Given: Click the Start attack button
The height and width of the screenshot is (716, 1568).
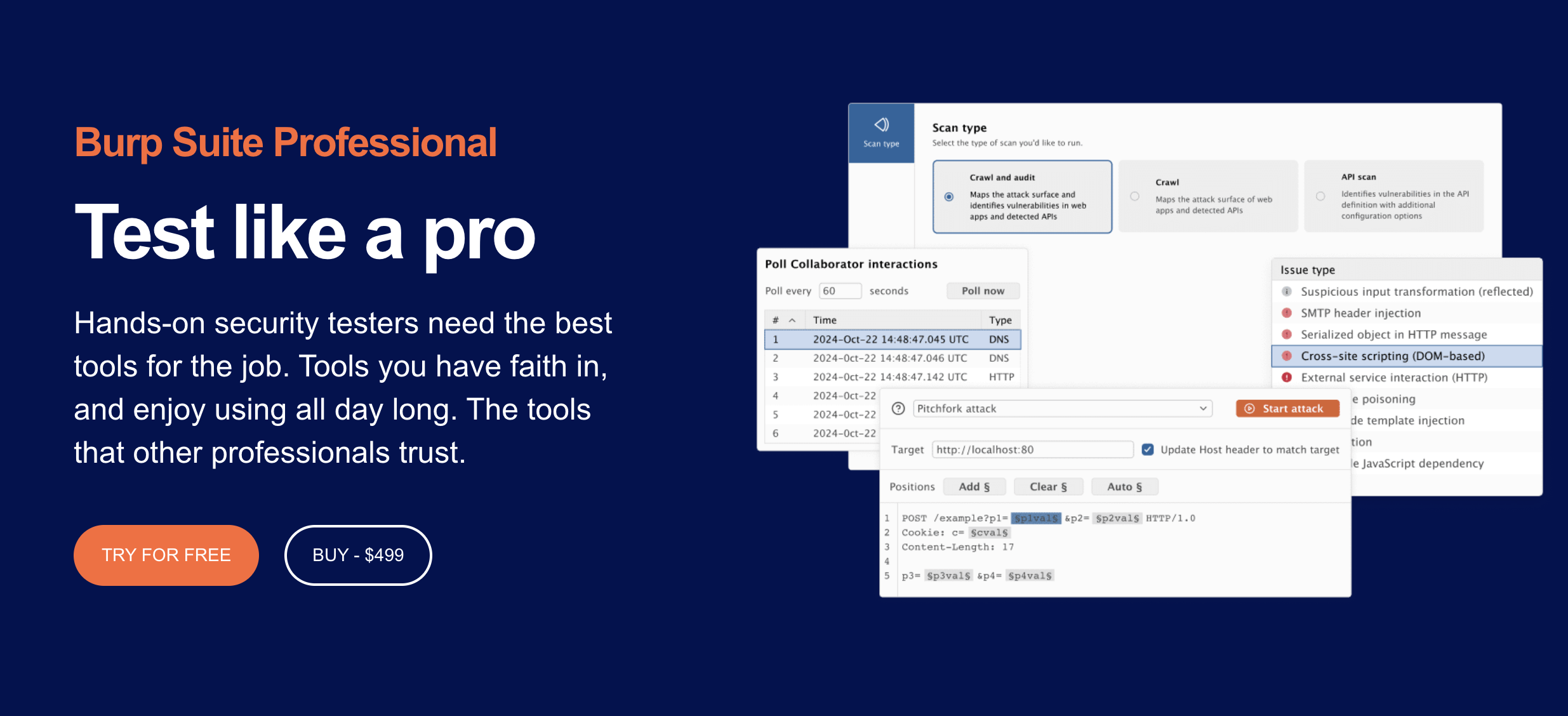Looking at the screenshot, I should 1287,409.
